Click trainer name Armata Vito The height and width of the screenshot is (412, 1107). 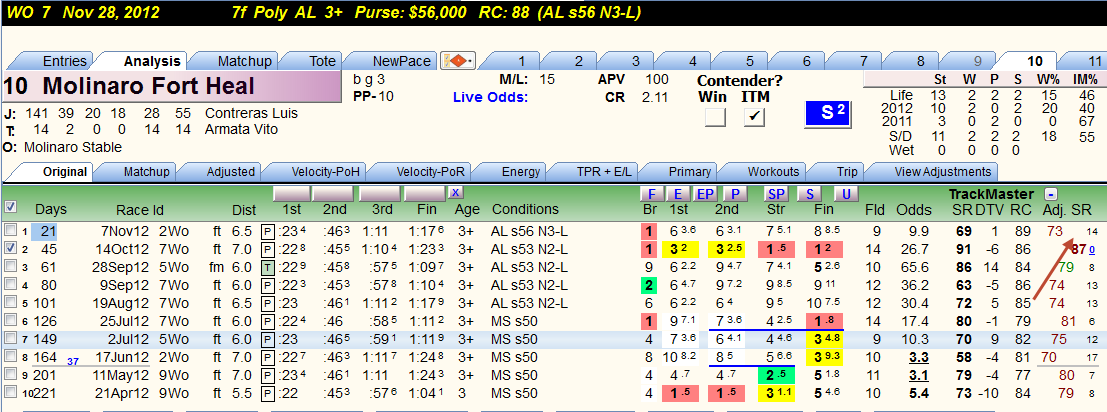point(241,129)
